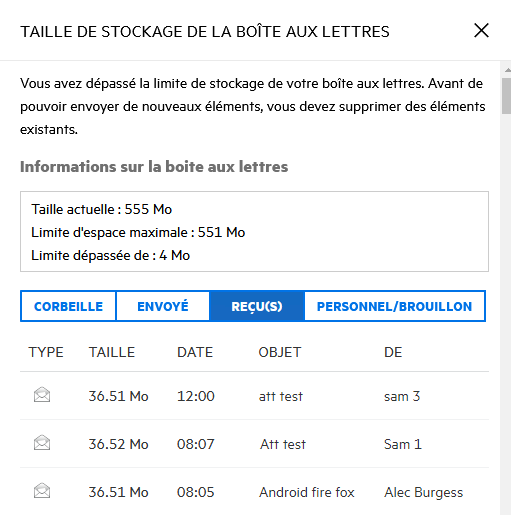Viewport: 511px width, 515px height.
Task: Sort by the DATE column header
Action: coord(195,352)
